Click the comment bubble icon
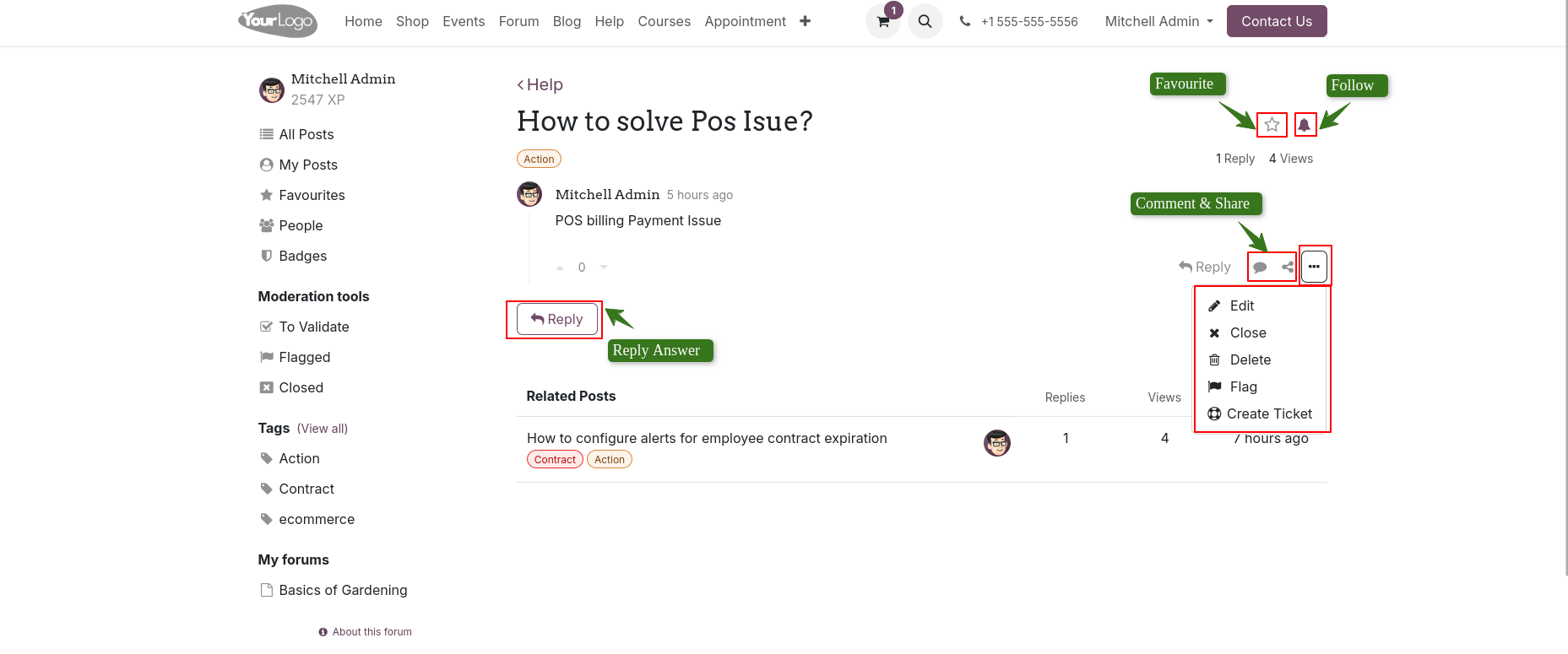This screenshot has width=1568, height=654. (x=1260, y=268)
